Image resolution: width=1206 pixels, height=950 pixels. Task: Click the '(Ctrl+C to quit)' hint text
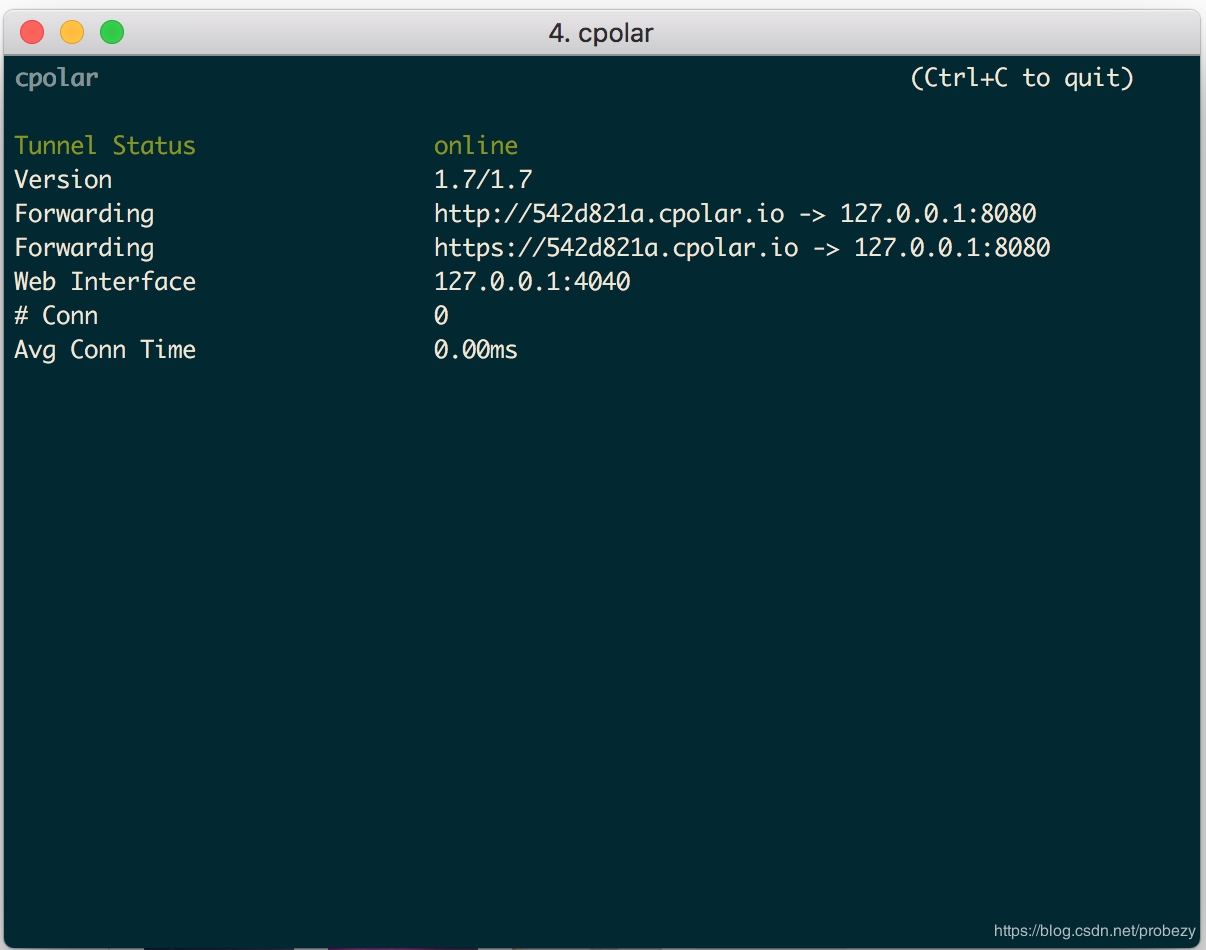point(1022,77)
